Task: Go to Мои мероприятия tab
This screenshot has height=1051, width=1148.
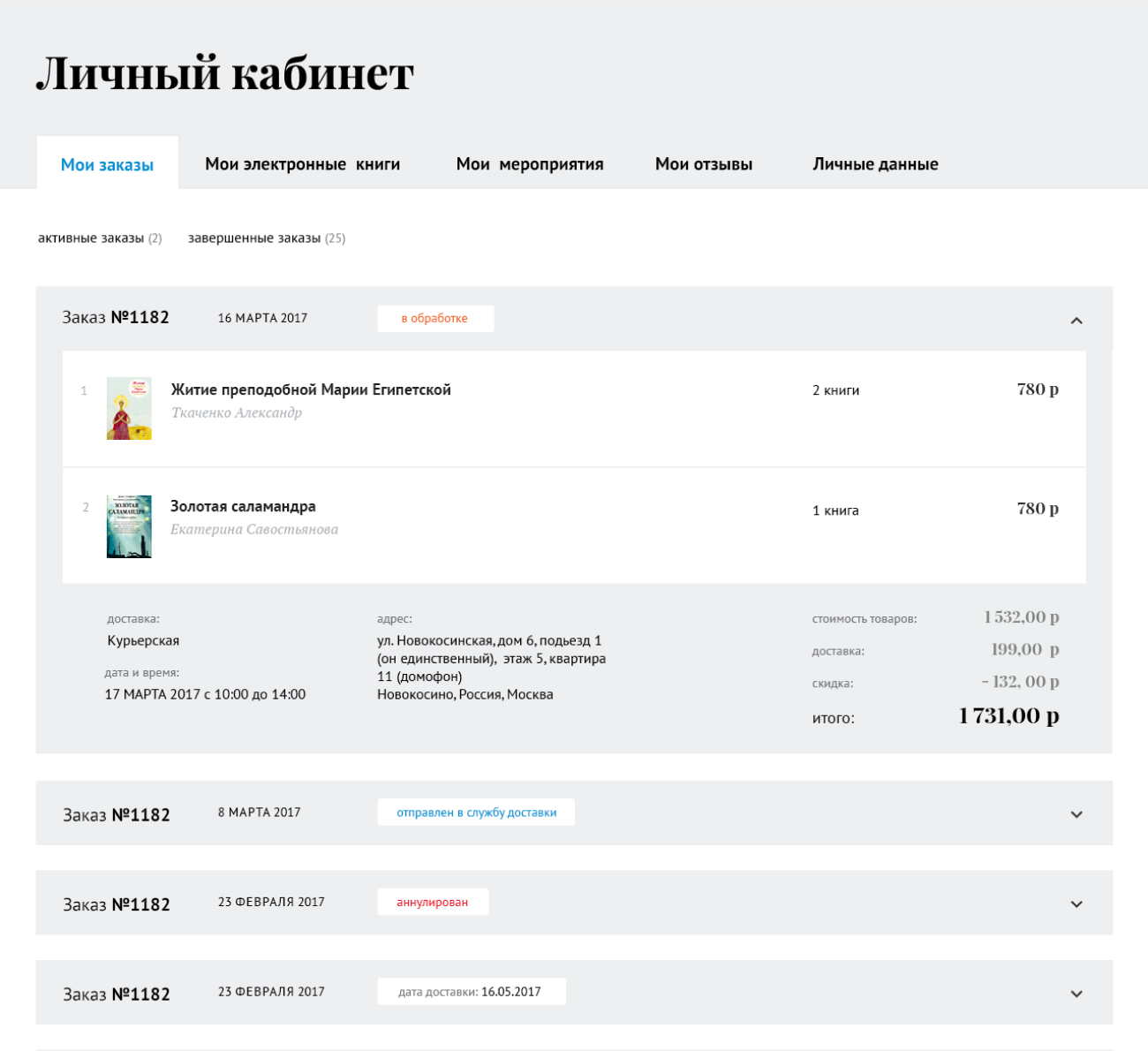Action: point(530,164)
